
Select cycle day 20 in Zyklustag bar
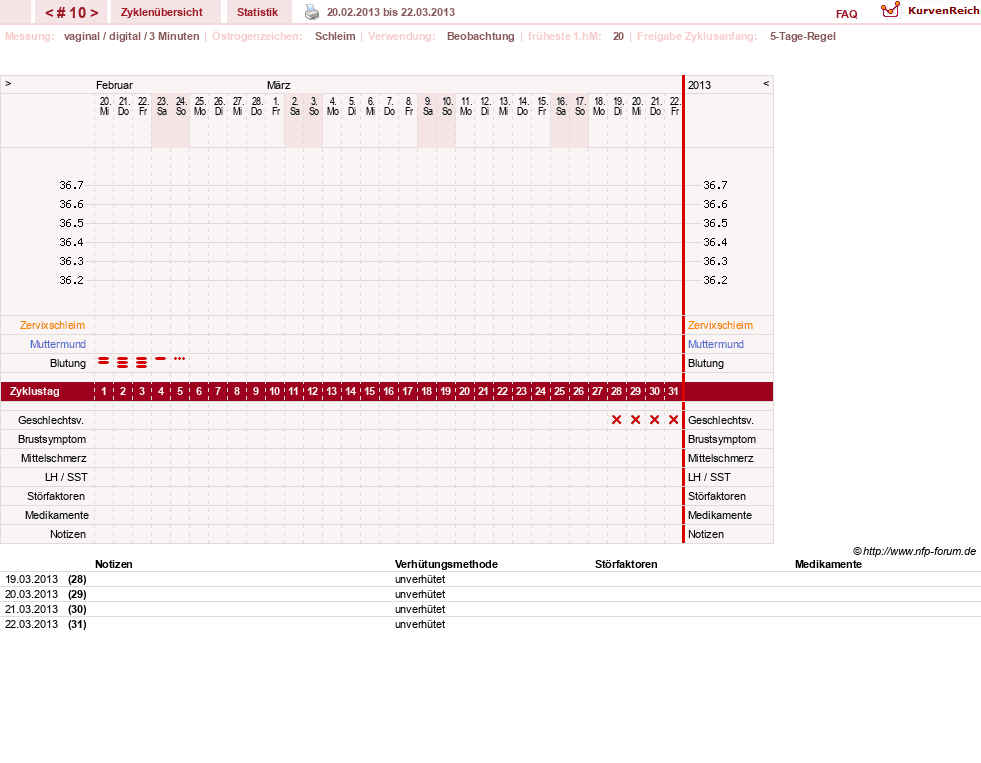tap(464, 392)
